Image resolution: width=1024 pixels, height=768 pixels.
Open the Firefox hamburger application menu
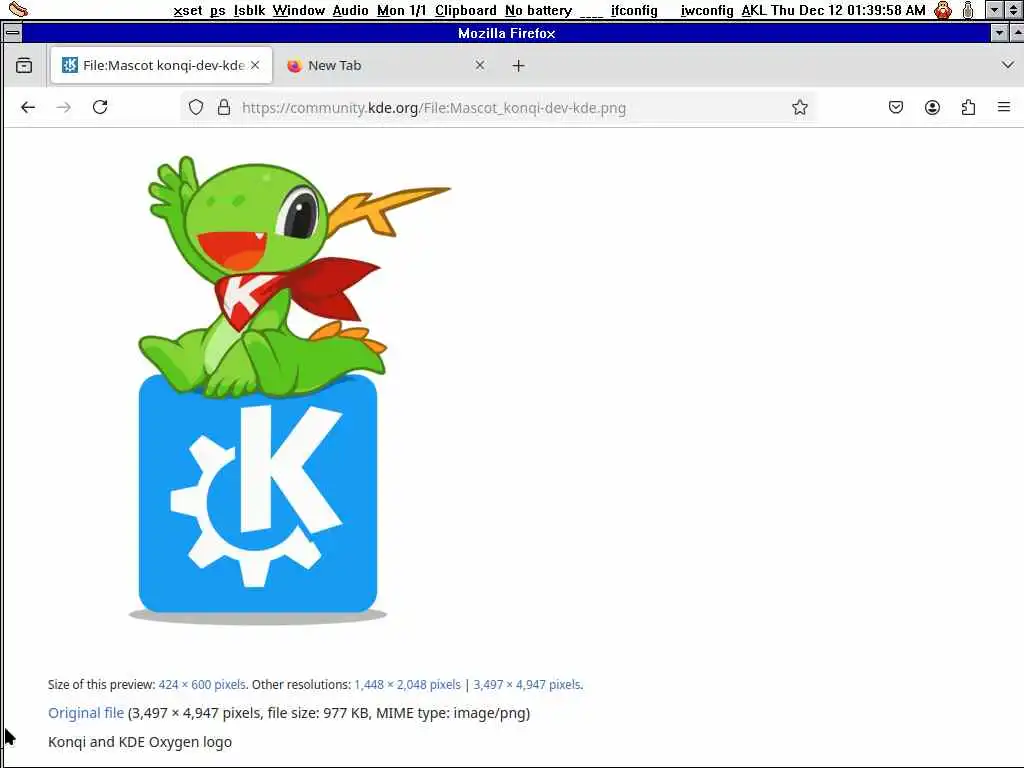point(1004,106)
